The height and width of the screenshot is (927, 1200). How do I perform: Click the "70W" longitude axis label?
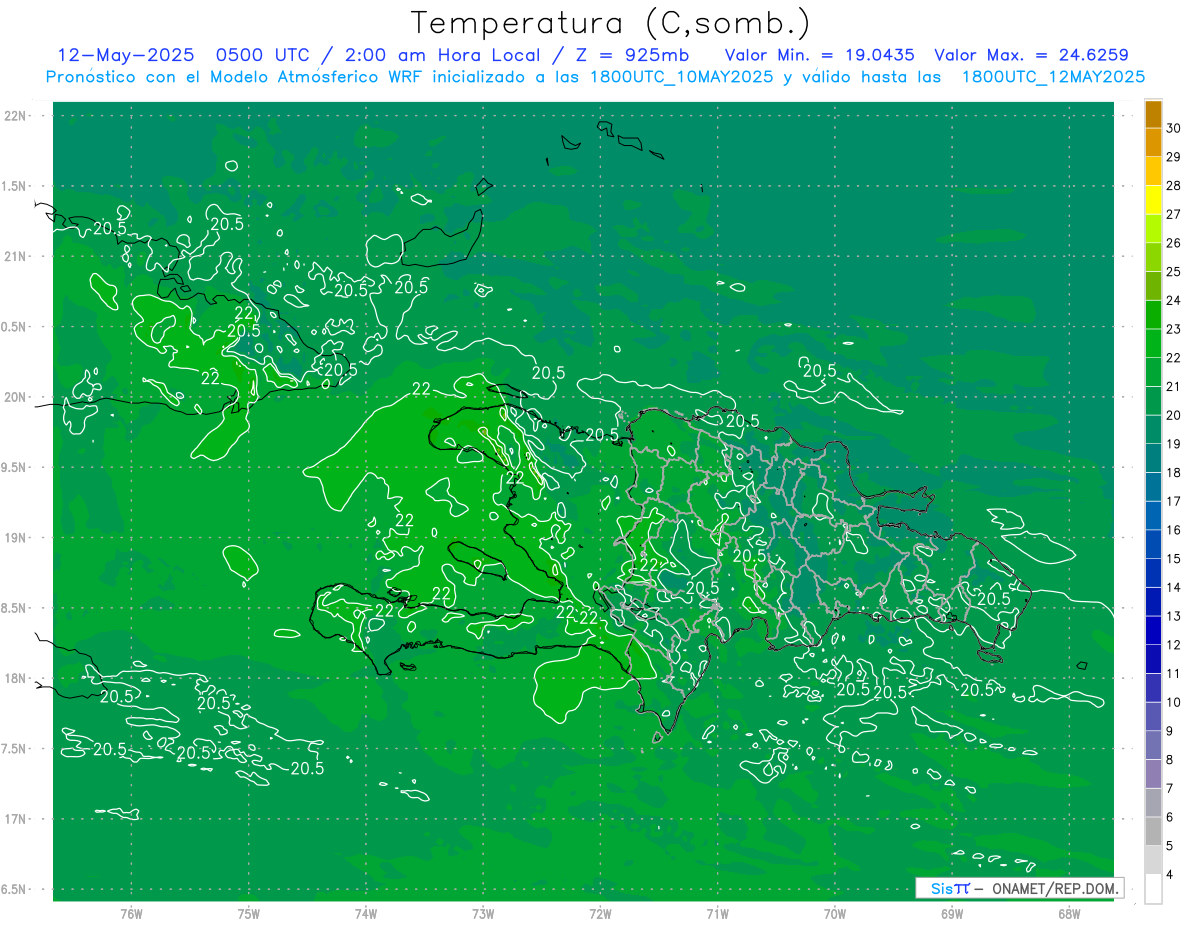click(x=835, y=914)
